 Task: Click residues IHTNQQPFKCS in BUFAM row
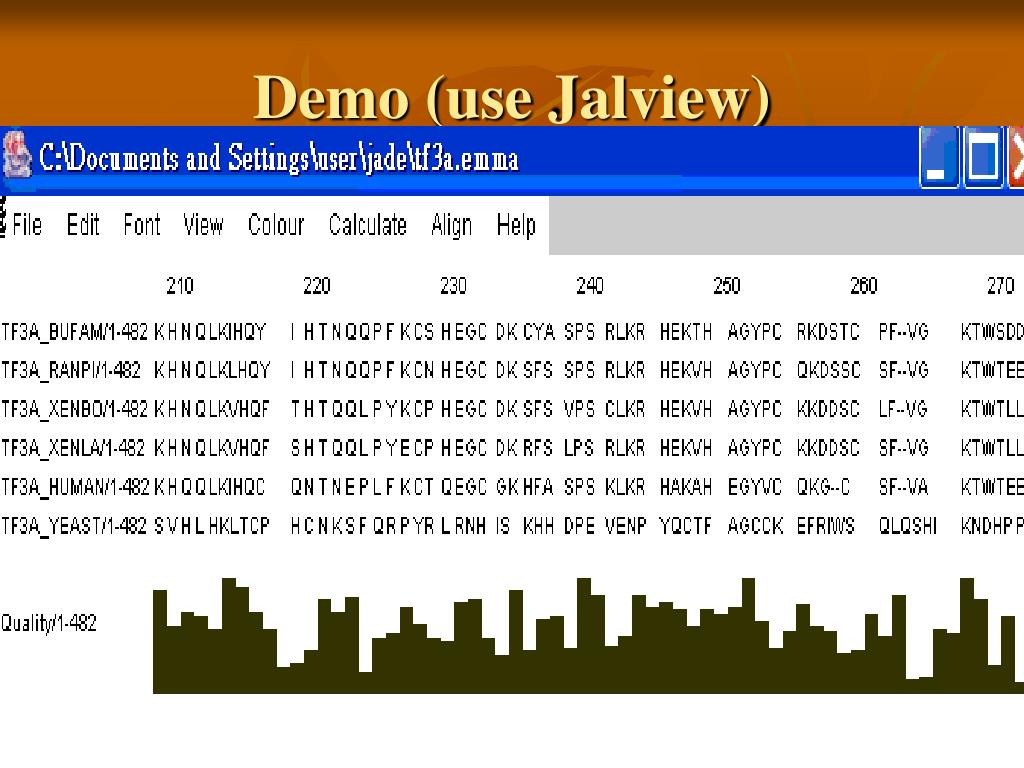tap(362, 332)
